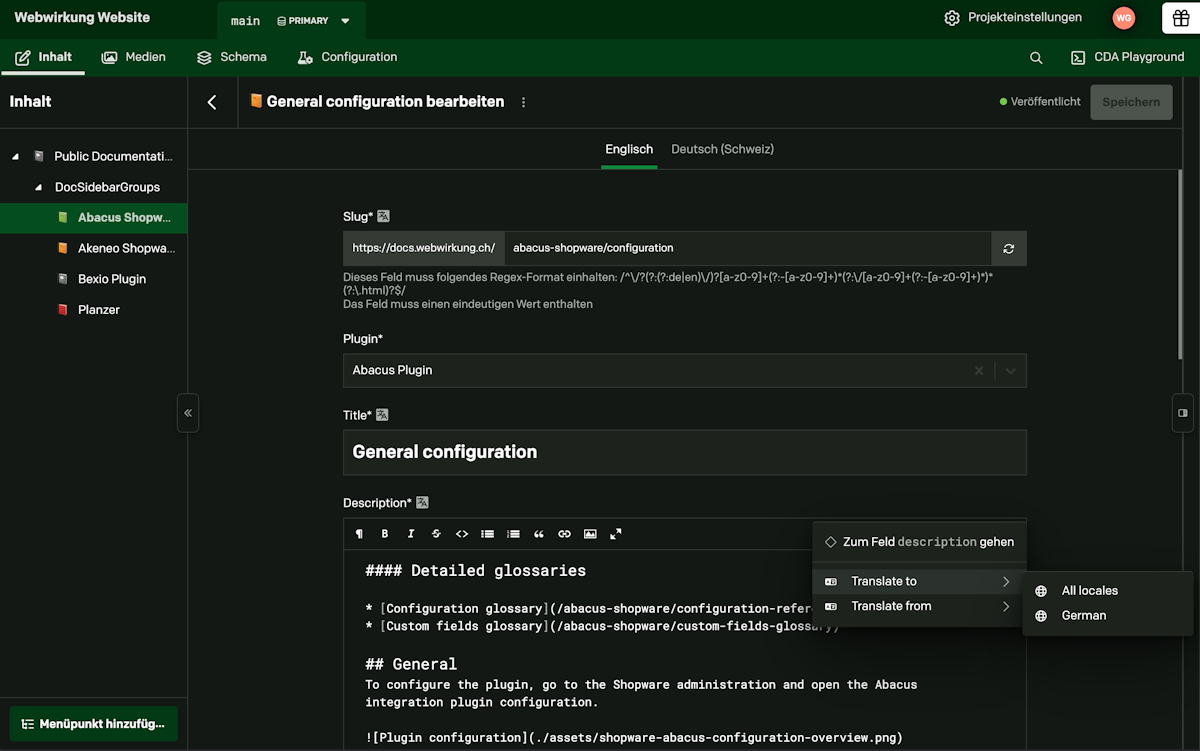This screenshot has width=1200, height=751.
Task: Insert bulleted list in Description editor
Action: [x=487, y=534]
